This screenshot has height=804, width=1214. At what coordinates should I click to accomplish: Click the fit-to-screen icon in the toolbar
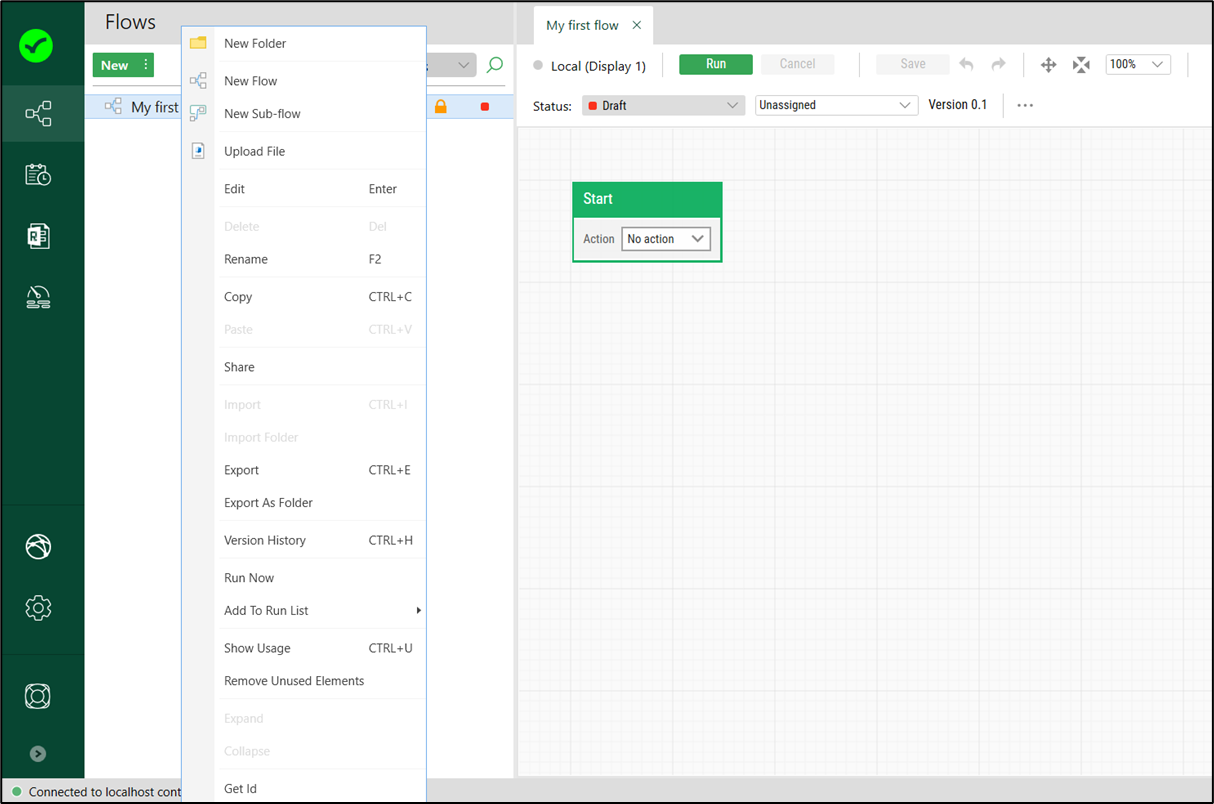1081,63
